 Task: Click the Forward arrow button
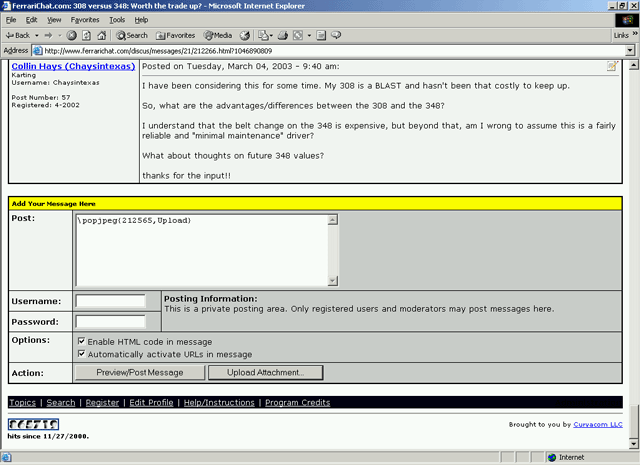[49, 36]
